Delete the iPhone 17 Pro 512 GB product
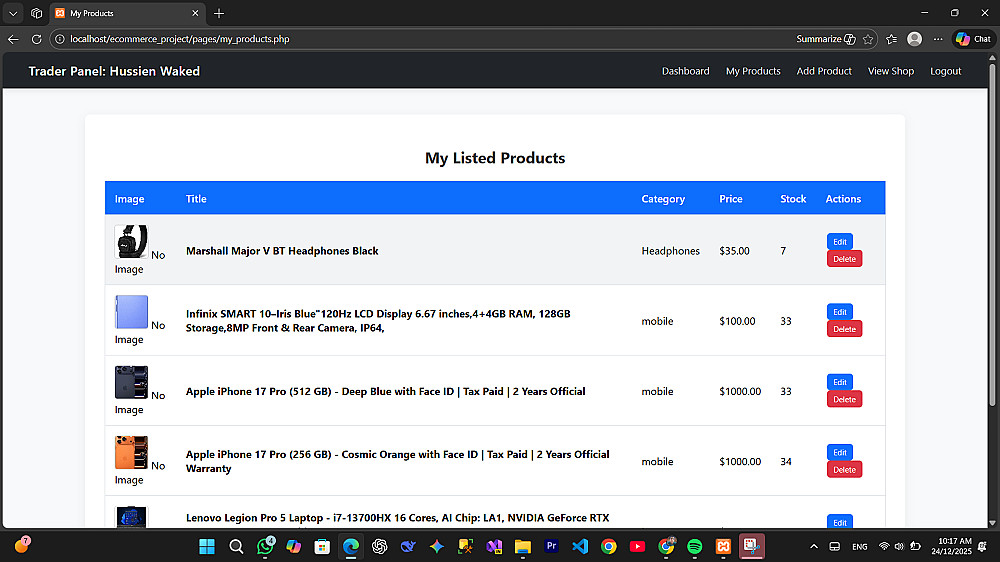 [x=844, y=399]
